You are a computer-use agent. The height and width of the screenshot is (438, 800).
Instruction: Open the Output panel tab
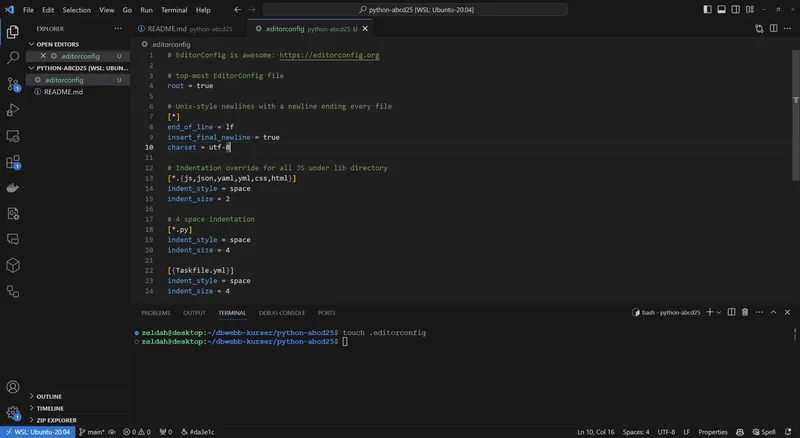point(194,312)
